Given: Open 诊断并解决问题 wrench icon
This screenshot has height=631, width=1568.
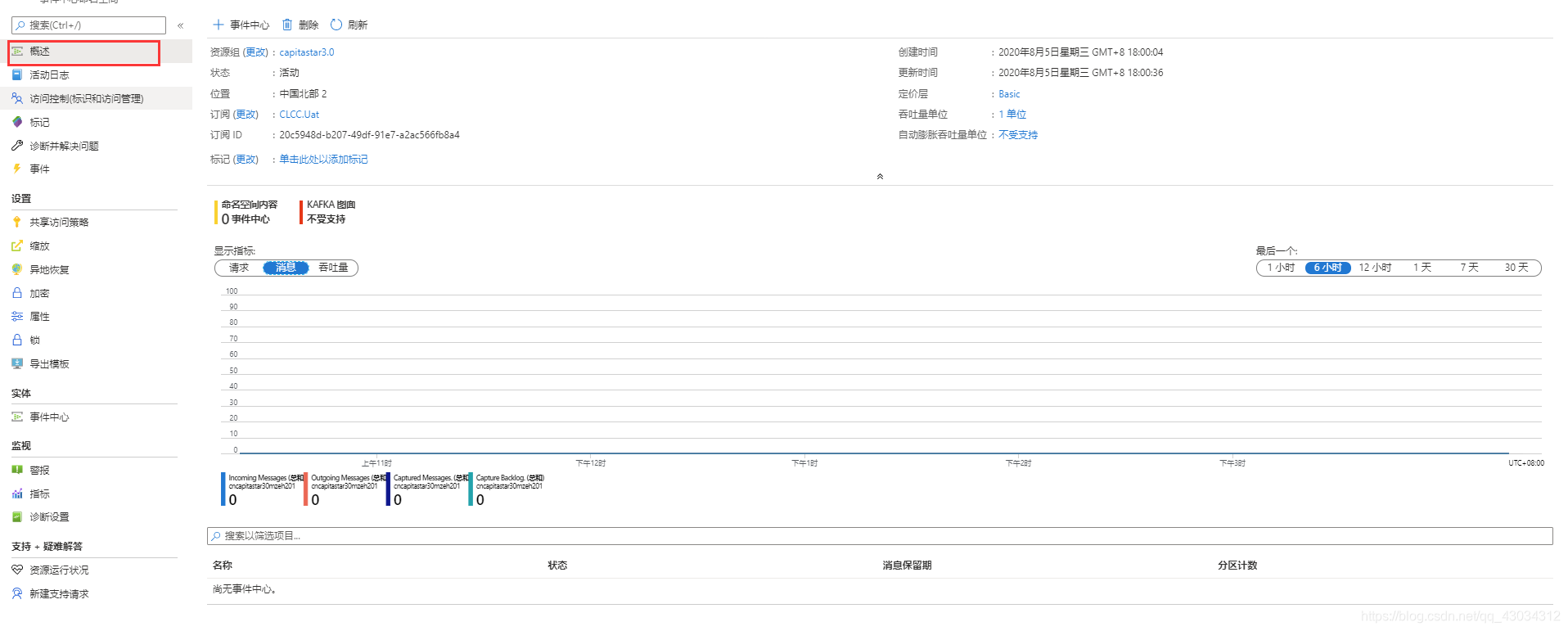Looking at the screenshot, I should [x=17, y=146].
